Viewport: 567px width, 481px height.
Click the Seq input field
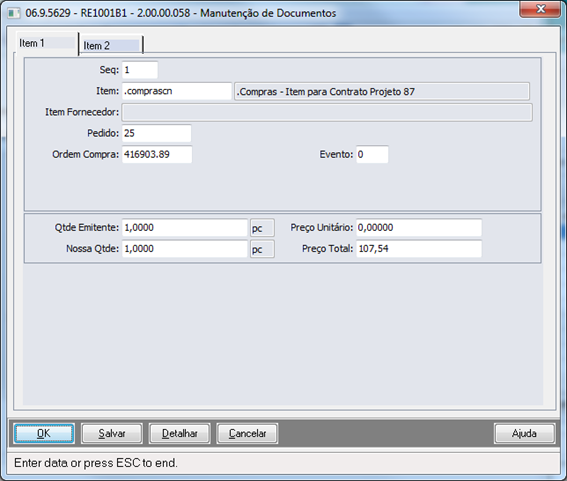point(140,70)
